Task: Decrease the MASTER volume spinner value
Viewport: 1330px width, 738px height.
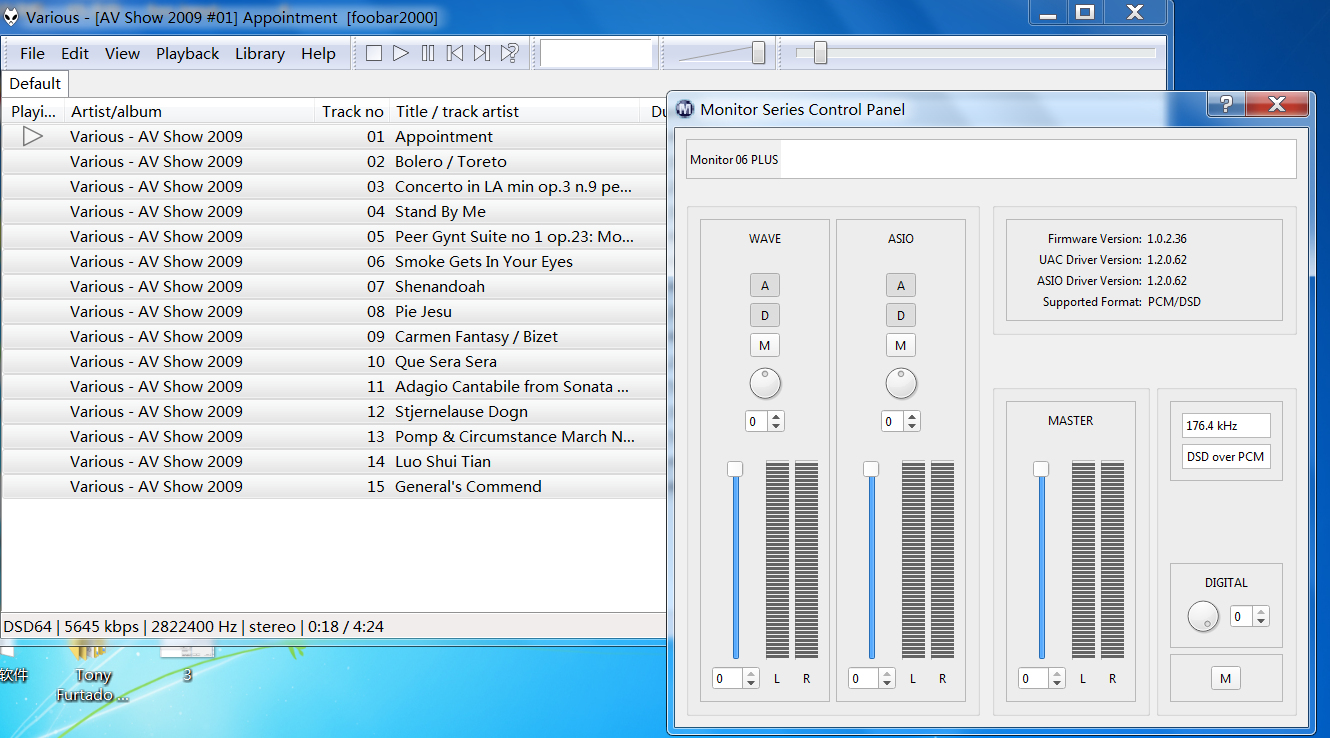Action: point(1059,683)
